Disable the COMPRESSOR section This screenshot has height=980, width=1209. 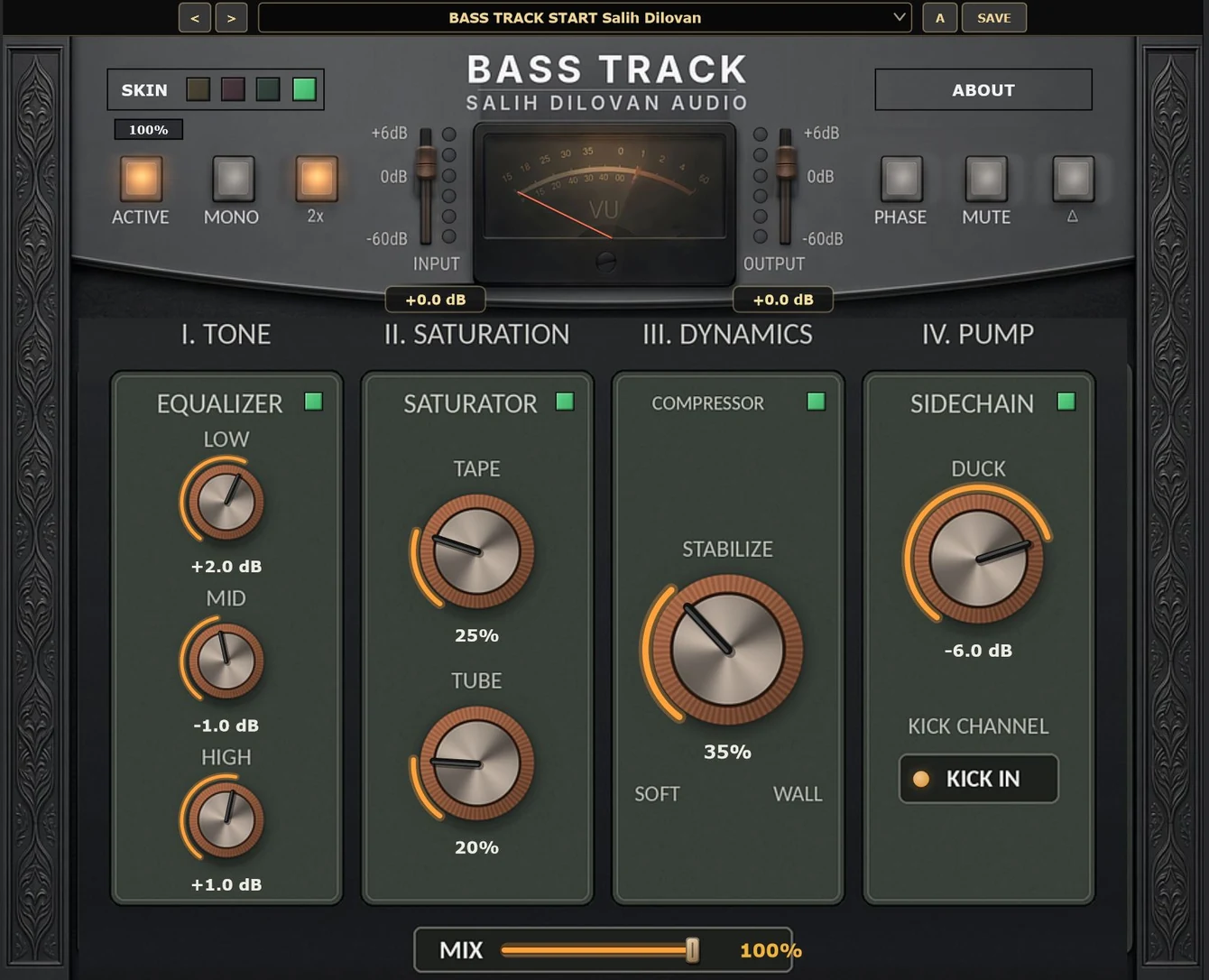(x=816, y=402)
